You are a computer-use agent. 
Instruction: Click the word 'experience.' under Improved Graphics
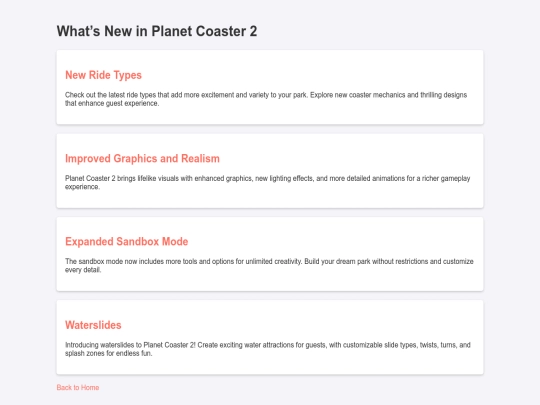pos(82,187)
